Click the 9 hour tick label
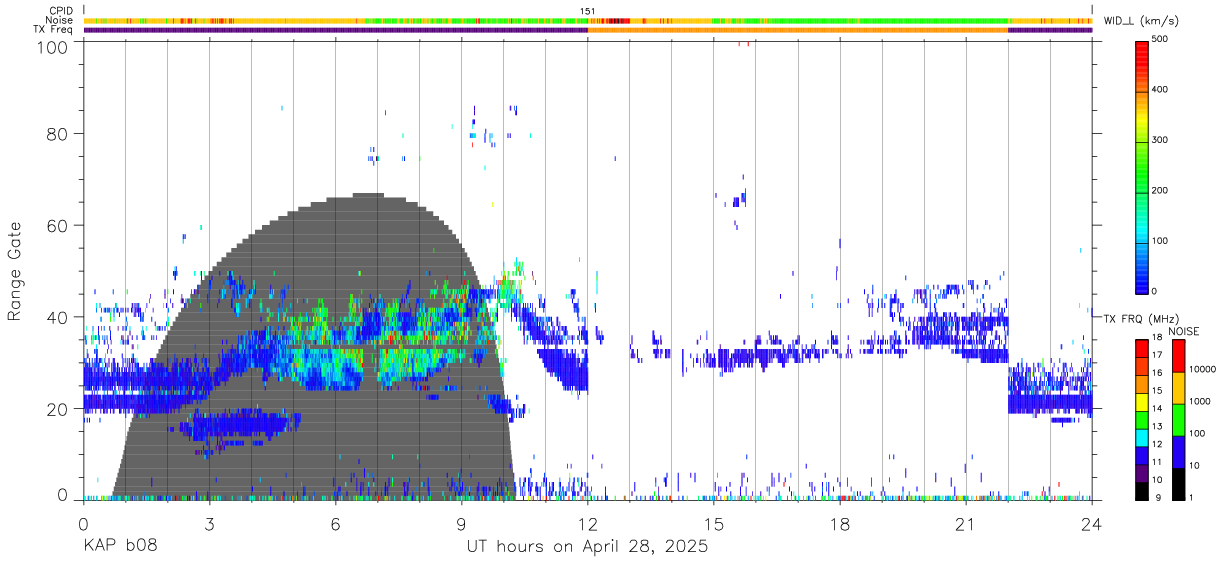 pos(462,524)
